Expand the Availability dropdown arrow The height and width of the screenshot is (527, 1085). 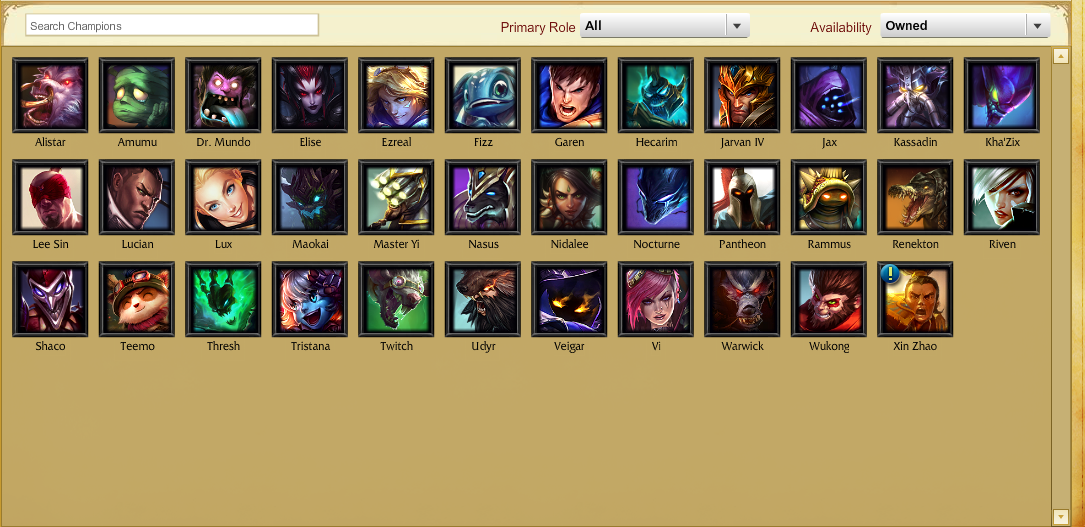click(1037, 26)
